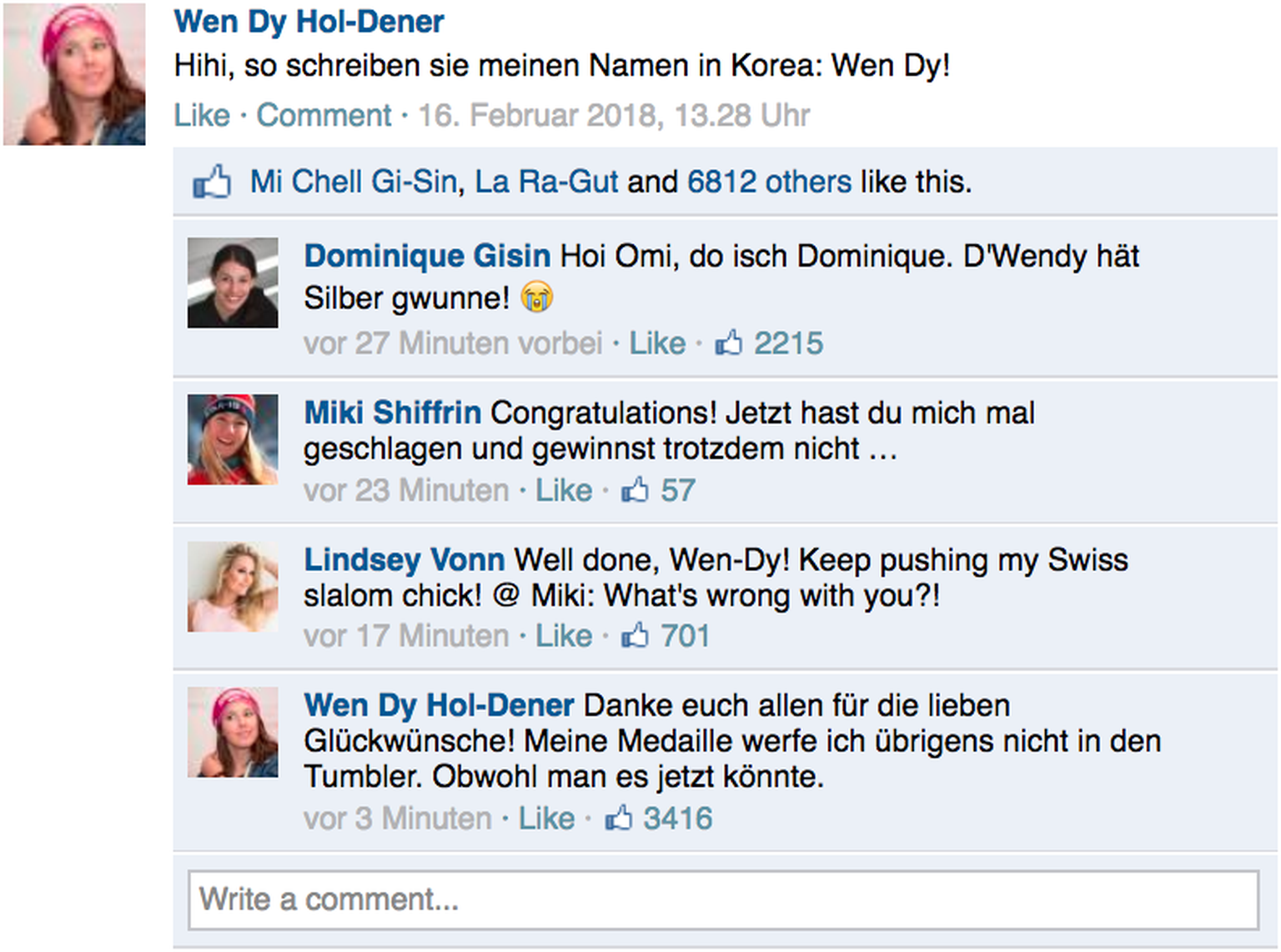Like the main post by Wen Dy

point(202,115)
